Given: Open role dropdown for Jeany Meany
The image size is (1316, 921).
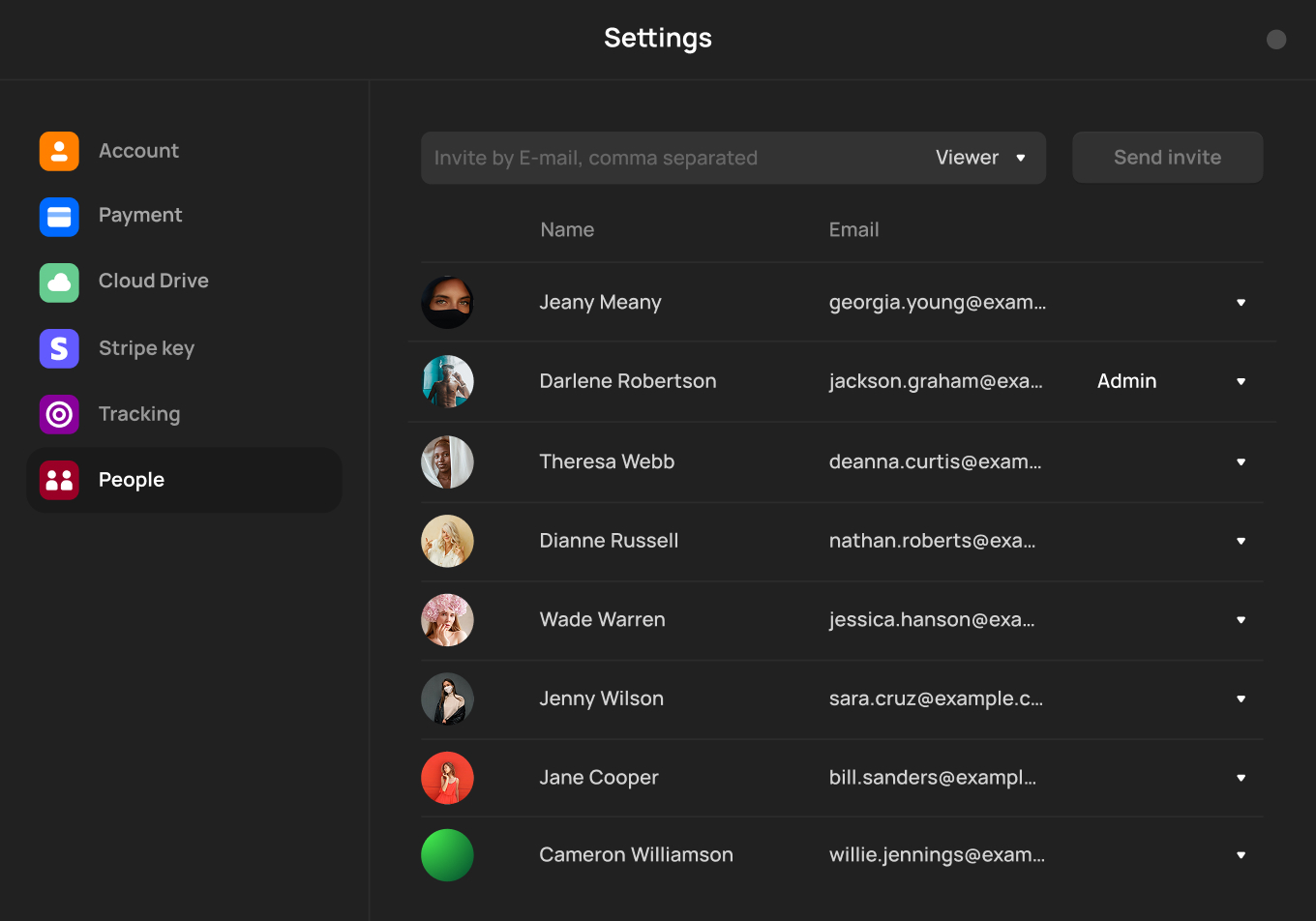Looking at the screenshot, I should (1241, 303).
